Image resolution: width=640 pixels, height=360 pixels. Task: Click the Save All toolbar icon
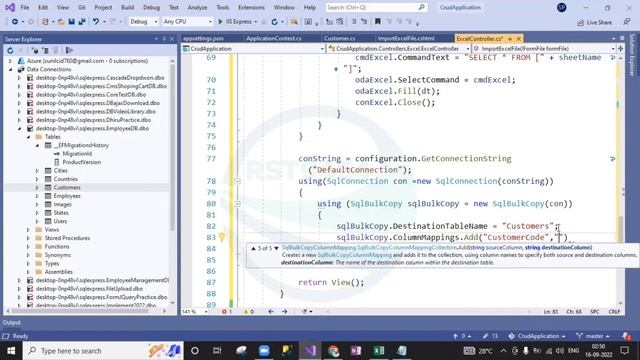(82, 22)
